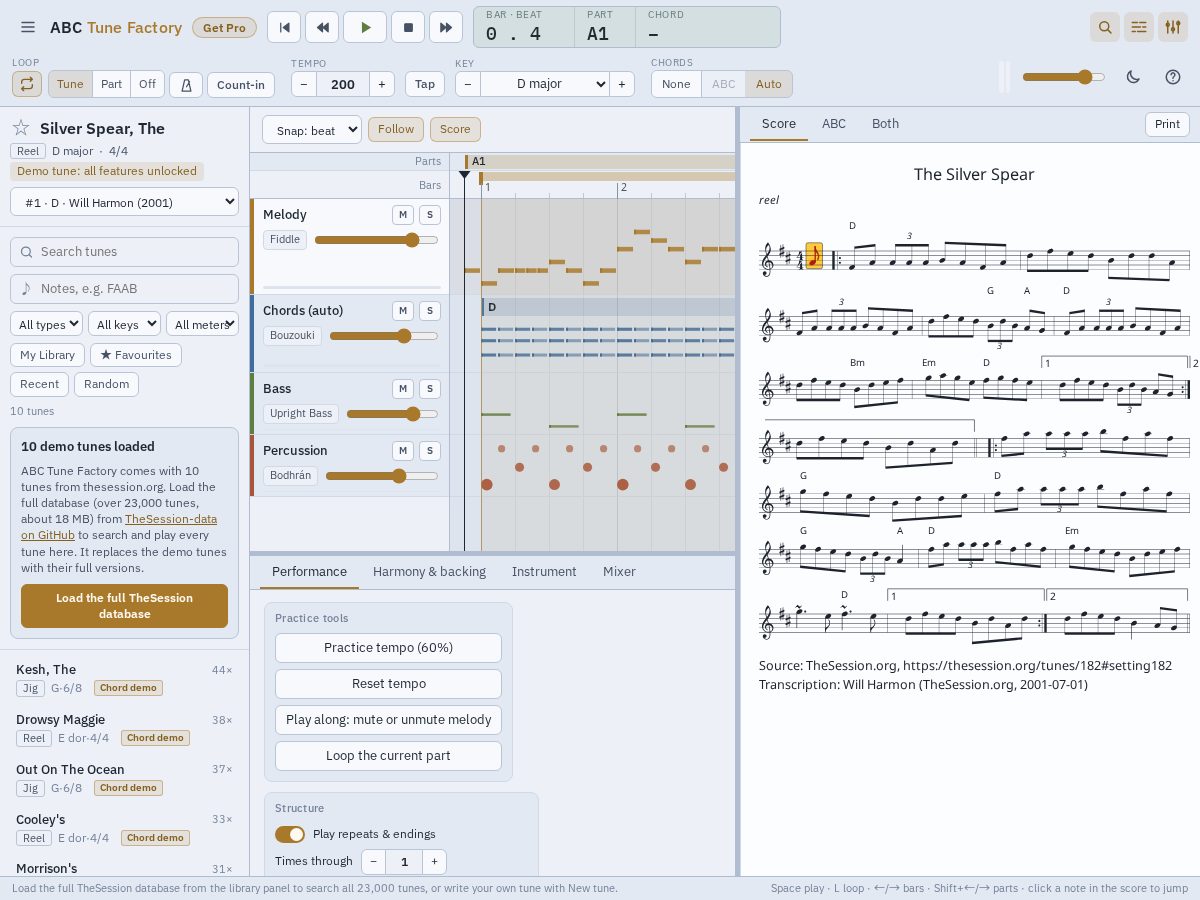The image size is (1200, 900).
Task: Set chords mode to None
Action: 676,84
